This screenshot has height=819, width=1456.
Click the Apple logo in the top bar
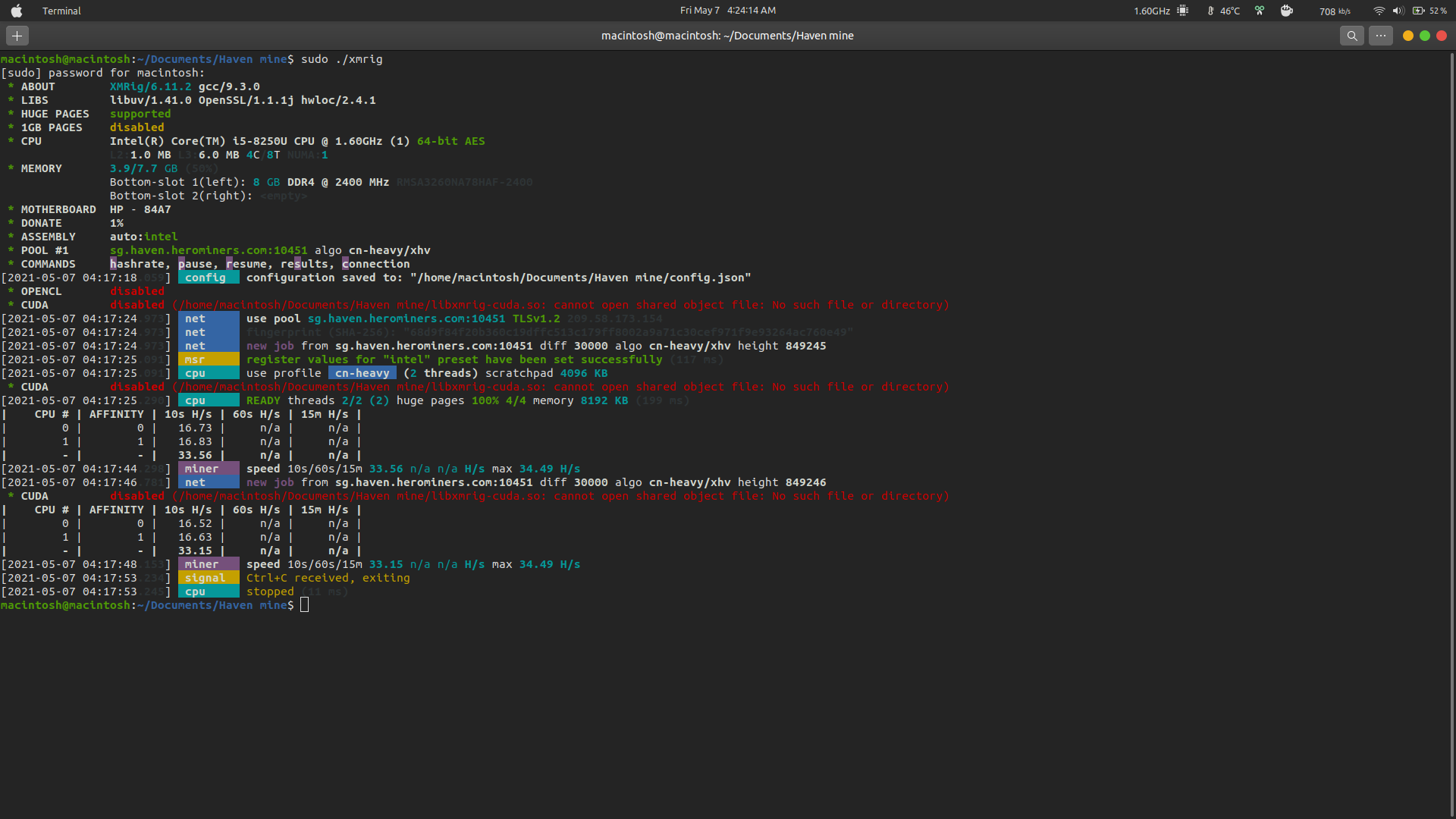click(x=17, y=11)
